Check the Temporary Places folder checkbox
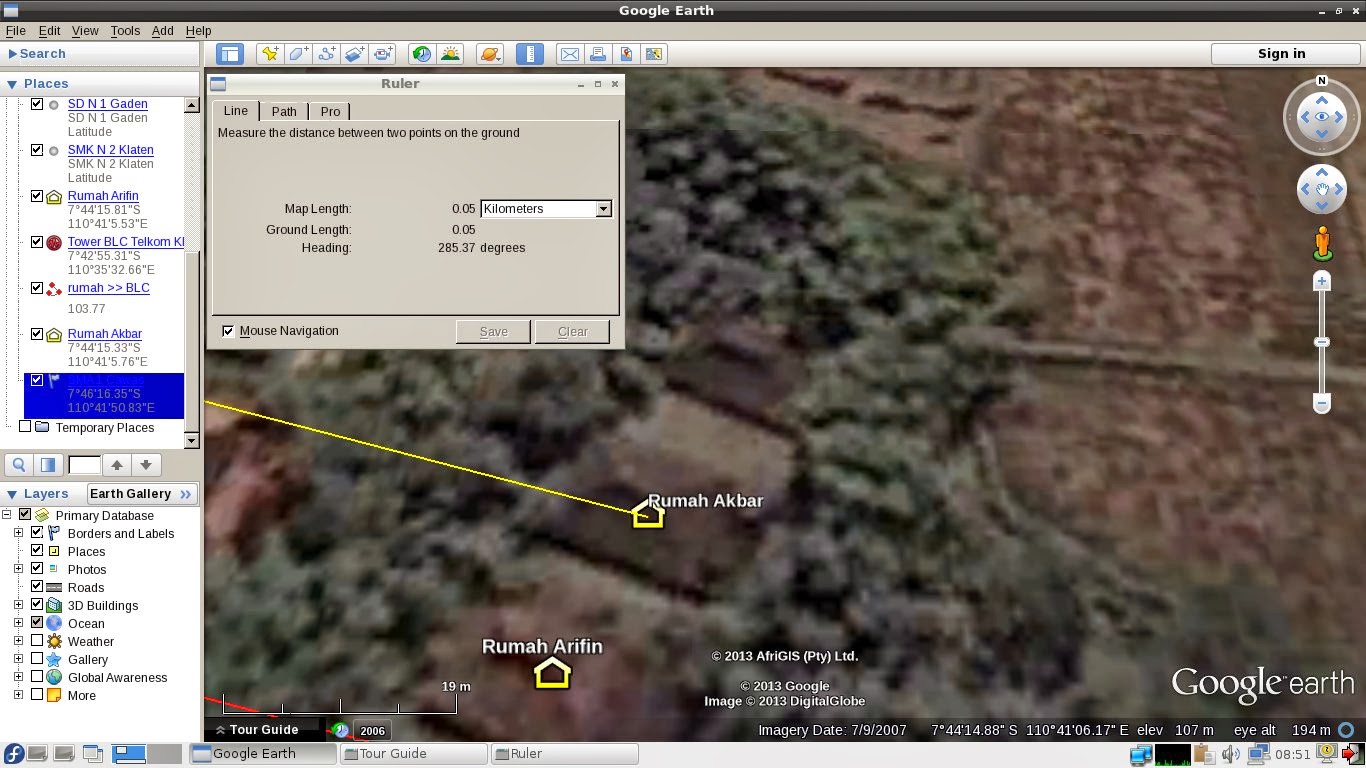This screenshot has width=1366, height=768. [25, 427]
